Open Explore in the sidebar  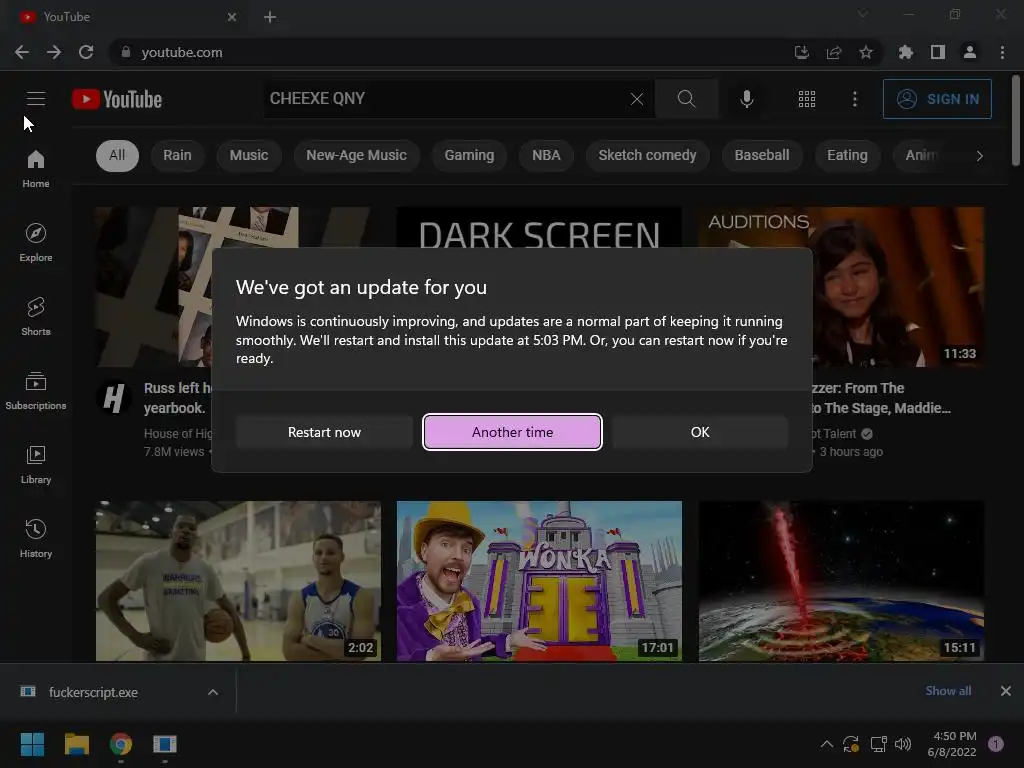[x=36, y=242]
